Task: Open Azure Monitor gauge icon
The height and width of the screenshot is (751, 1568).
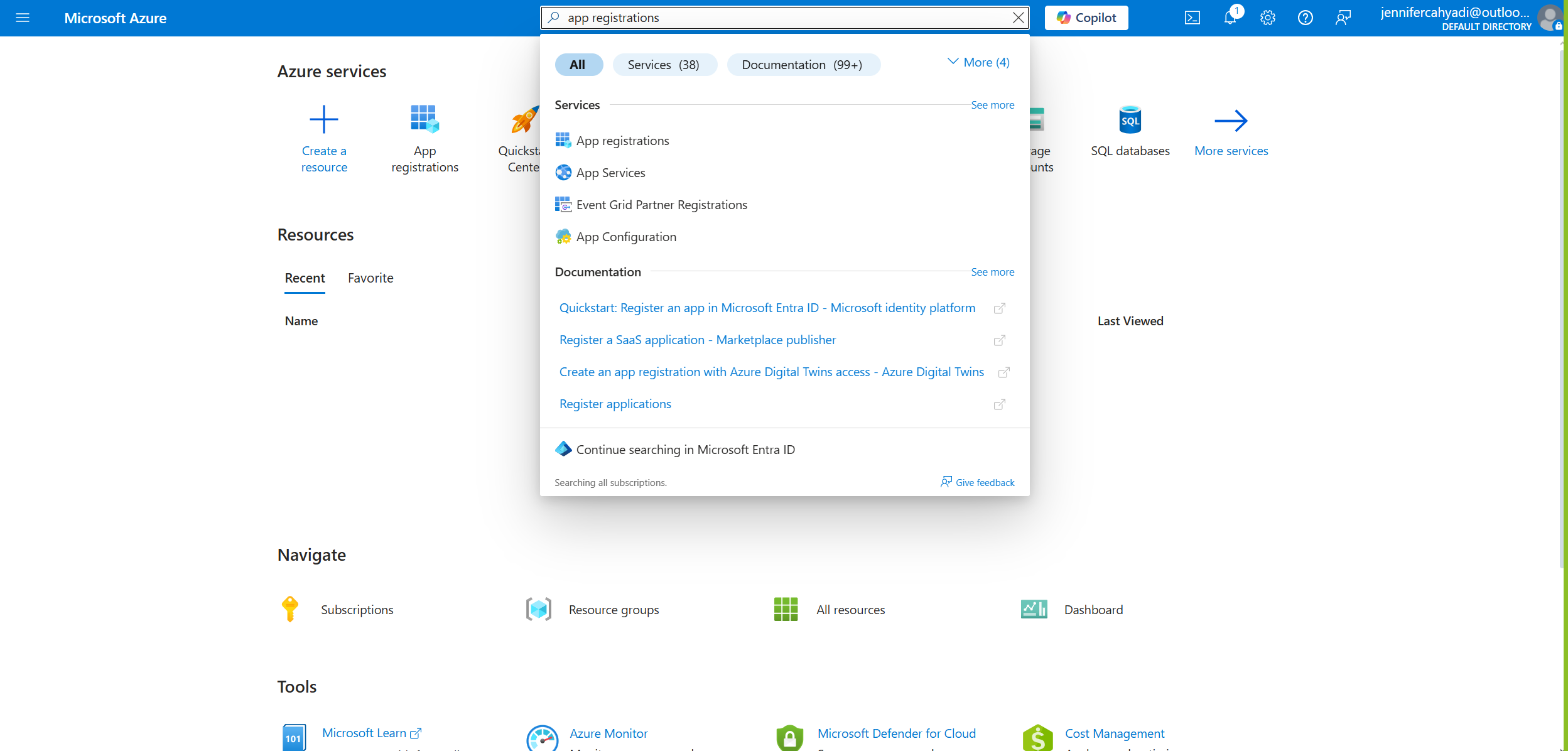Action: tap(542, 738)
